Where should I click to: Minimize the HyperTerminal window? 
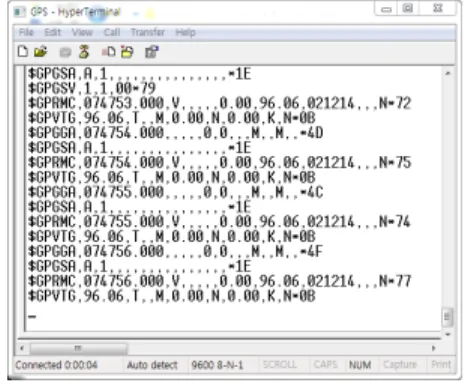click(x=386, y=9)
